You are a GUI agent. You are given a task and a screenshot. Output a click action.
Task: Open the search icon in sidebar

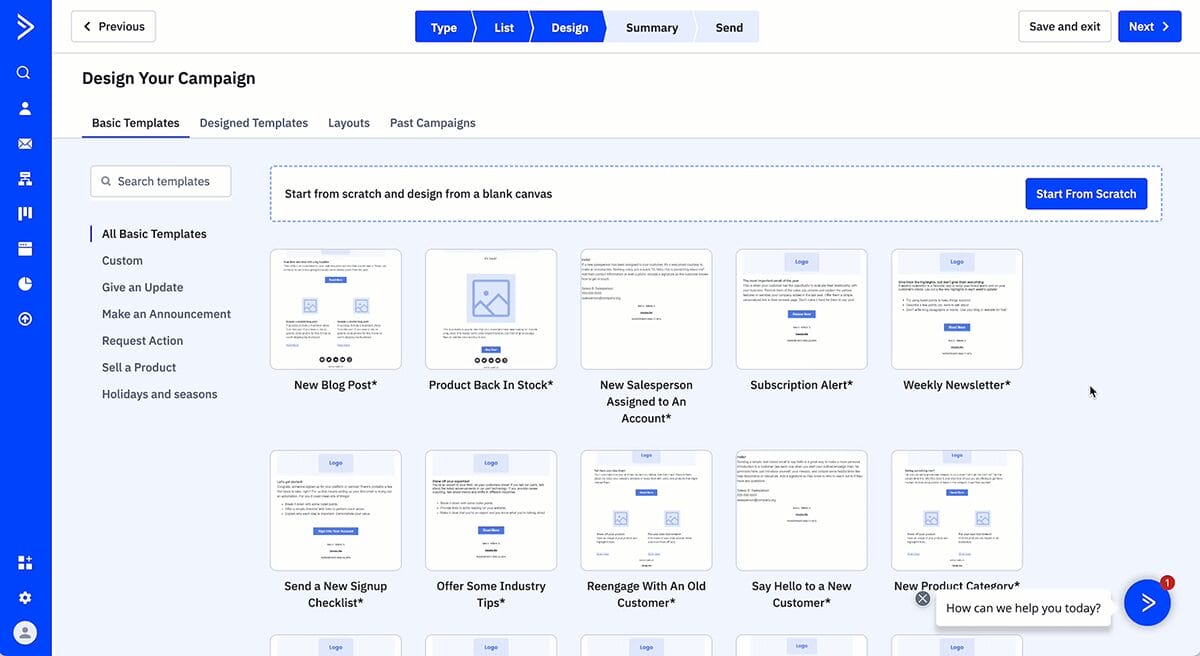coord(25,73)
